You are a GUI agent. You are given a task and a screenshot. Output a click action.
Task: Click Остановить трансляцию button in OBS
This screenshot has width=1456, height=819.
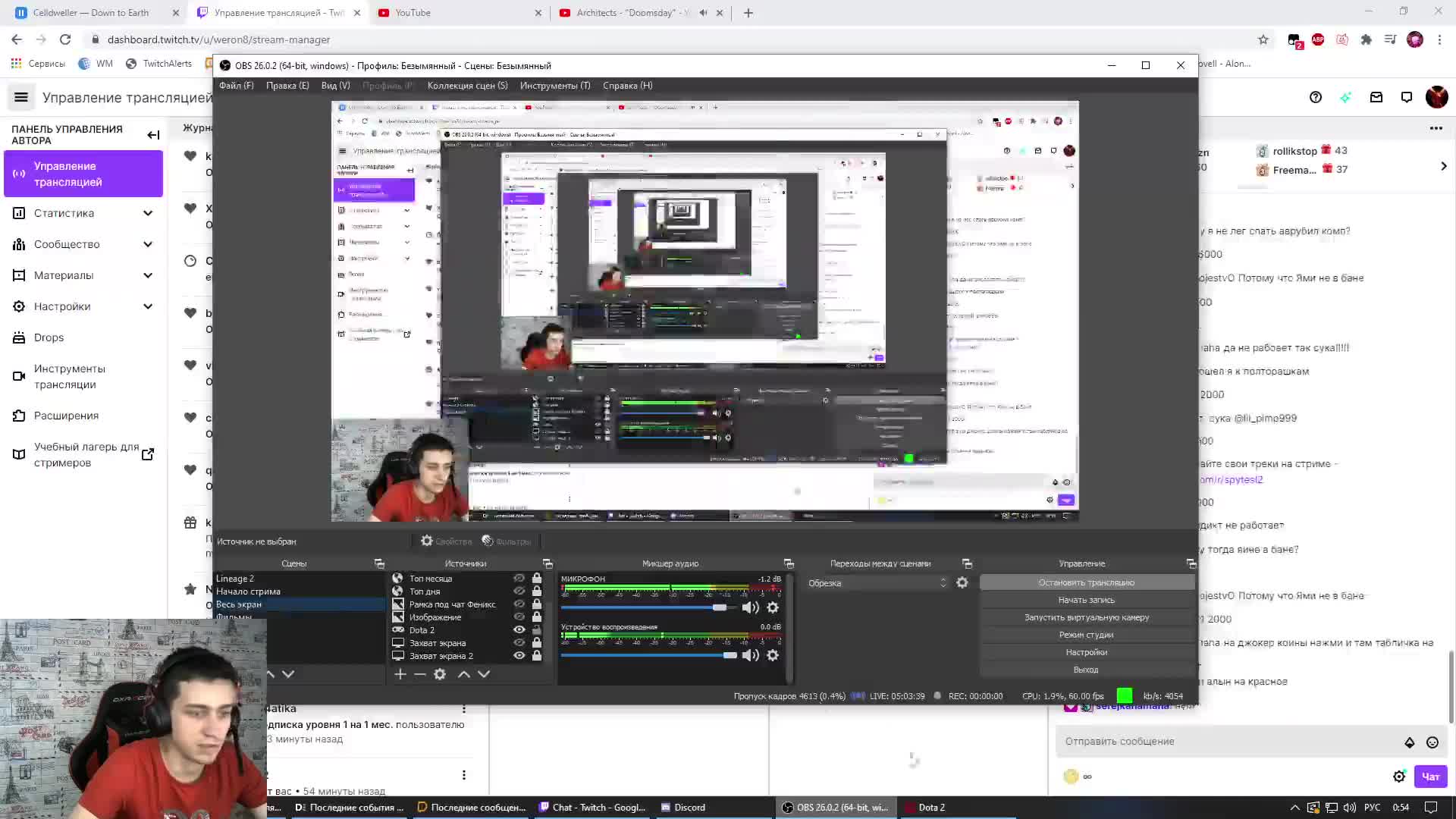pyautogui.click(x=1086, y=582)
